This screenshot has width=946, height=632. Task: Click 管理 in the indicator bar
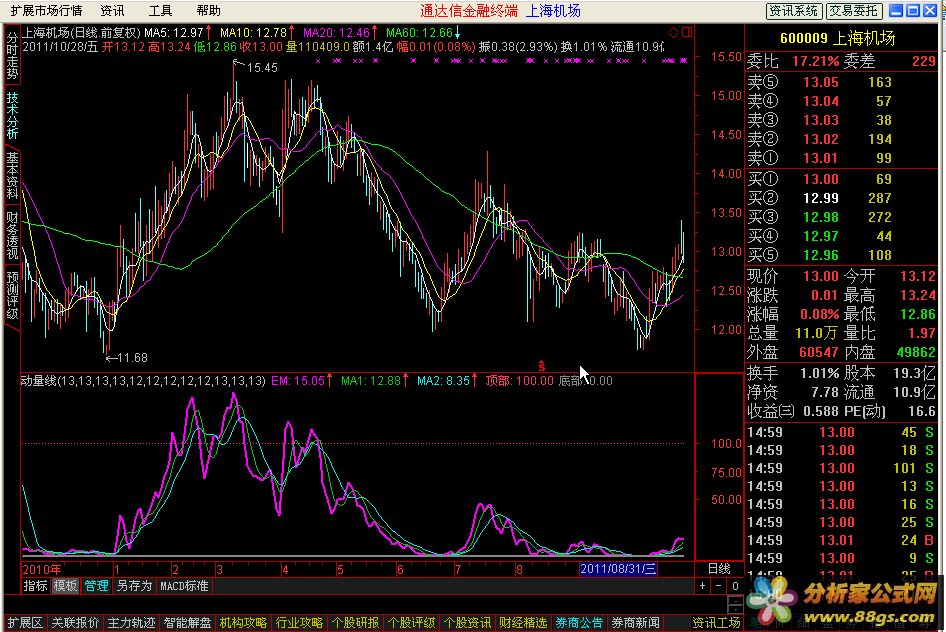97,586
